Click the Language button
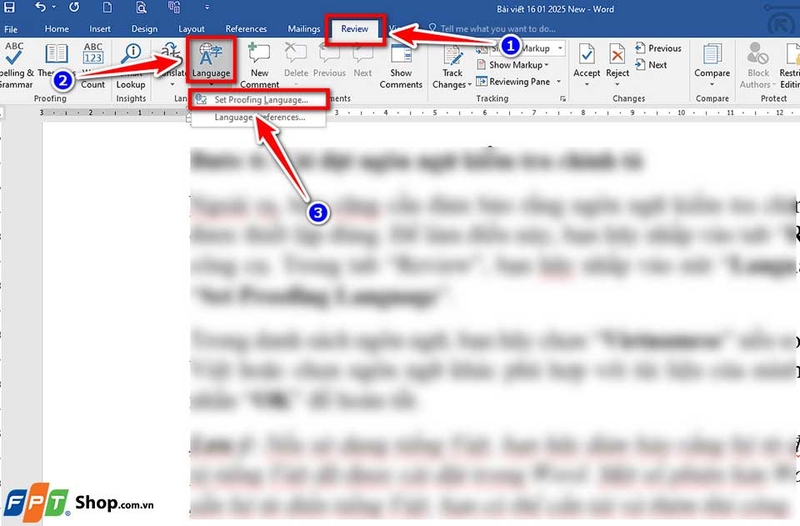 click(211, 61)
